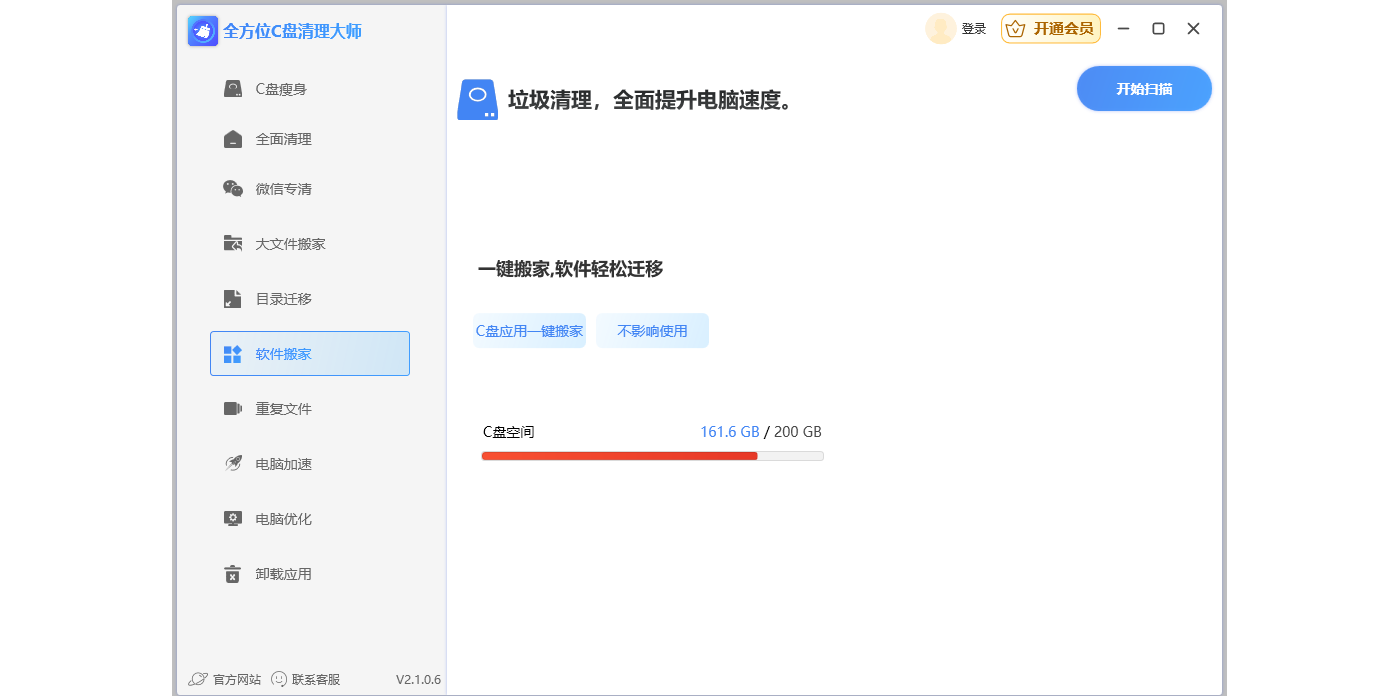Viewport: 1400px width, 696px height.
Task: Click the C盘空间 label
Action: (x=509, y=432)
